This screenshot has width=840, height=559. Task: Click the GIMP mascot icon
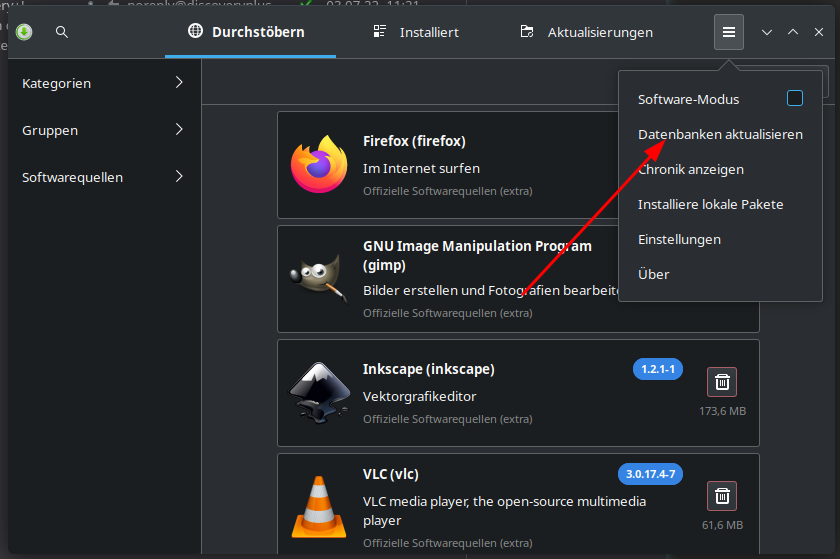tap(318, 278)
